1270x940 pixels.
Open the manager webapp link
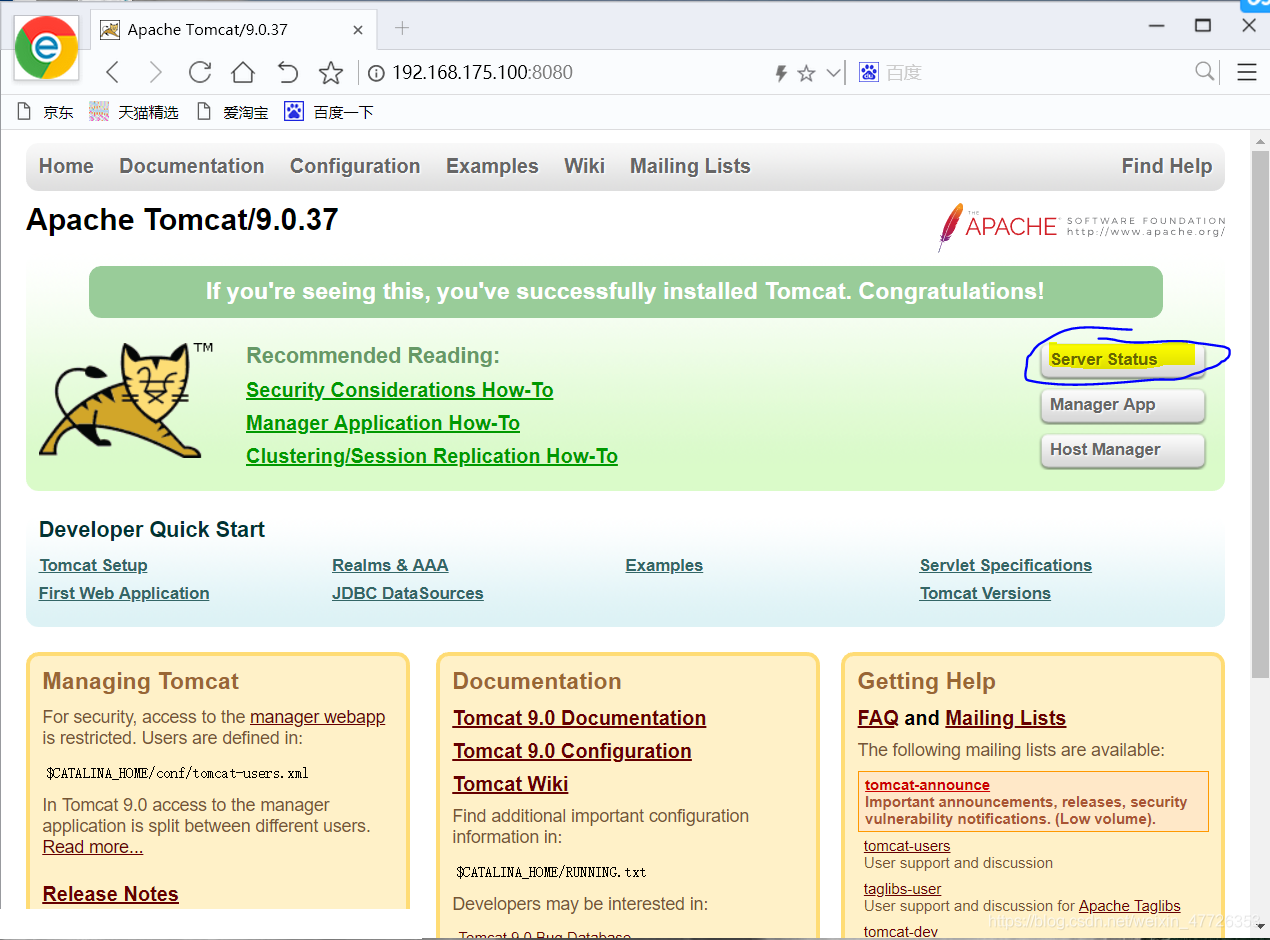tap(317, 717)
